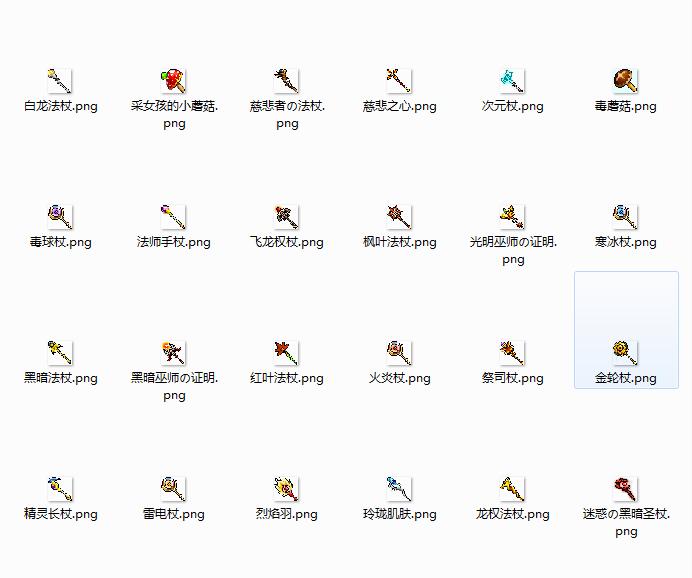Screen dimensions: 692x578
Task: Select the 枫叶法杖.png icon
Action: point(399,217)
